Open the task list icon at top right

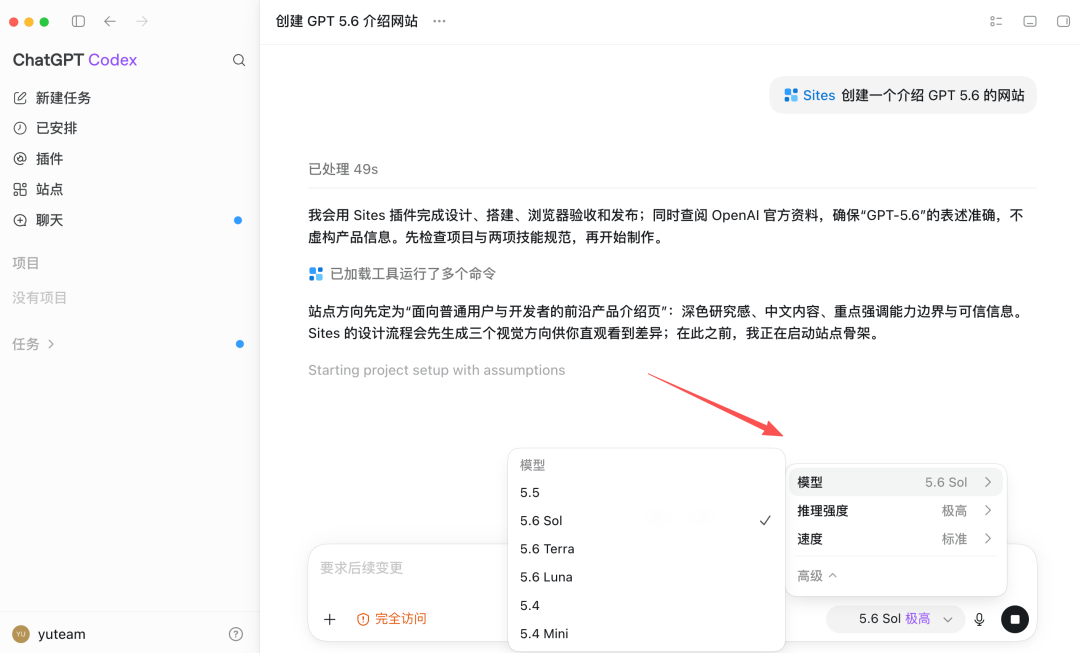[x=996, y=21]
